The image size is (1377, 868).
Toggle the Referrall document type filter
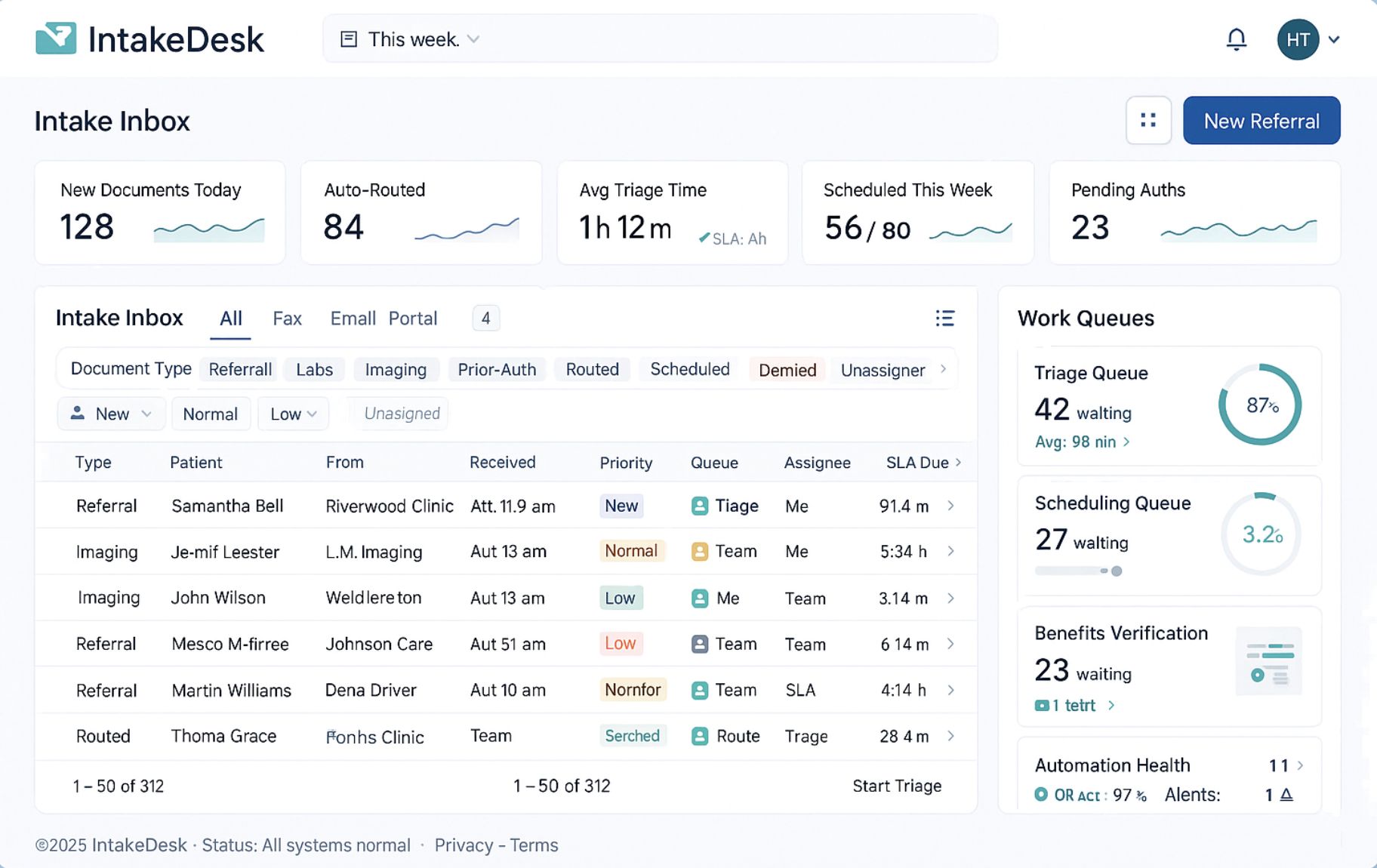coord(239,370)
